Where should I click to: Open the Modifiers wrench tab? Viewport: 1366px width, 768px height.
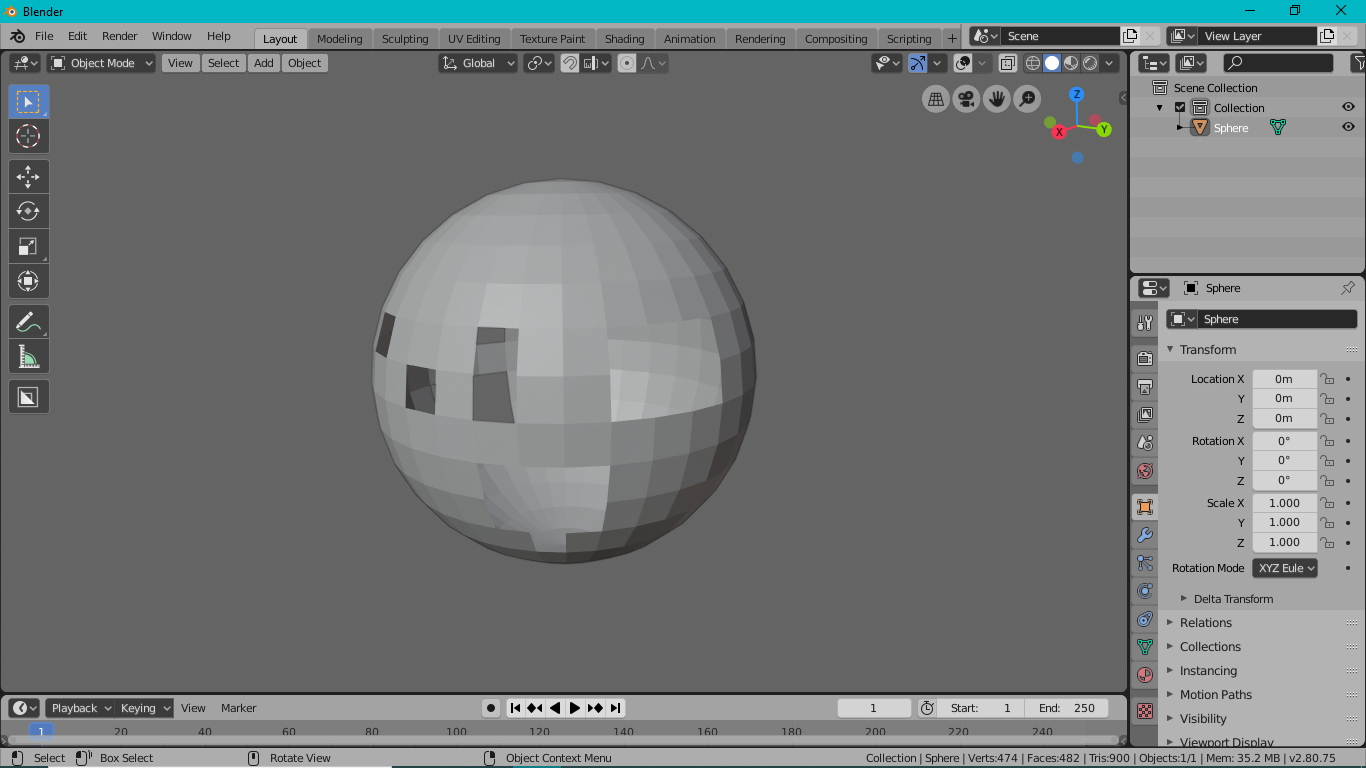click(x=1145, y=535)
